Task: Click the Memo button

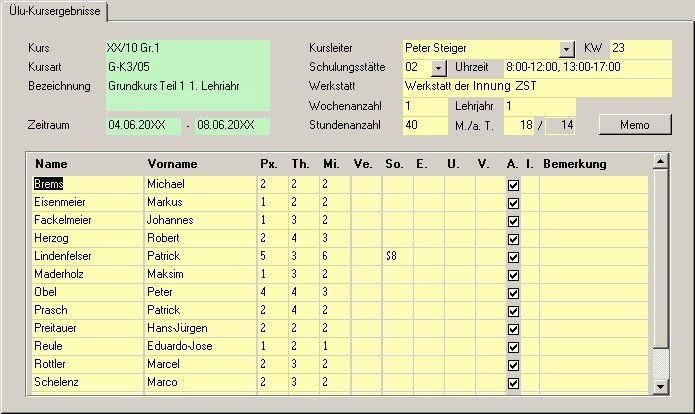Action: [x=635, y=125]
